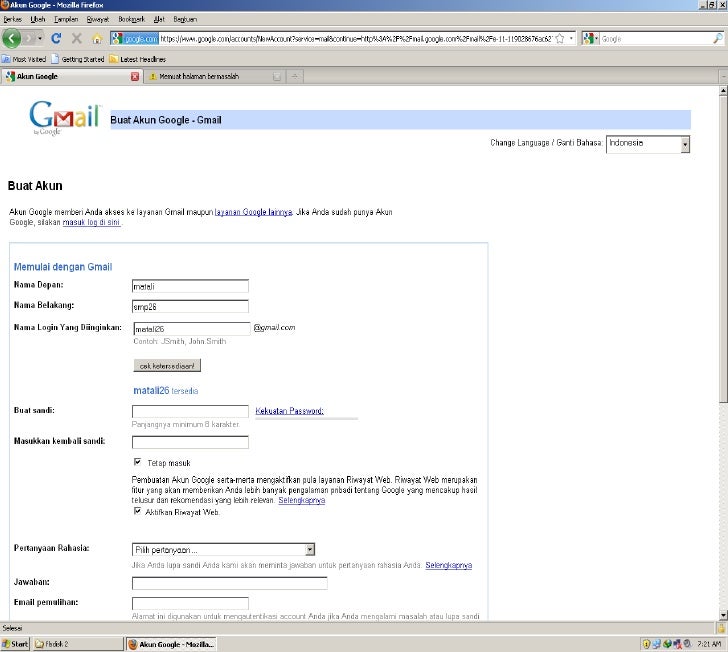This screenshot has height=652, width=728.
Task: Click the page vertical scrollbar thumb
Action: coord(723,249)
